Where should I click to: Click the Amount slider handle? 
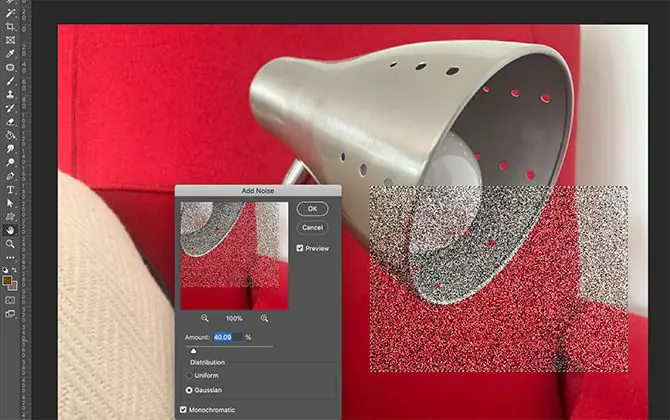(x=193, y=351)
